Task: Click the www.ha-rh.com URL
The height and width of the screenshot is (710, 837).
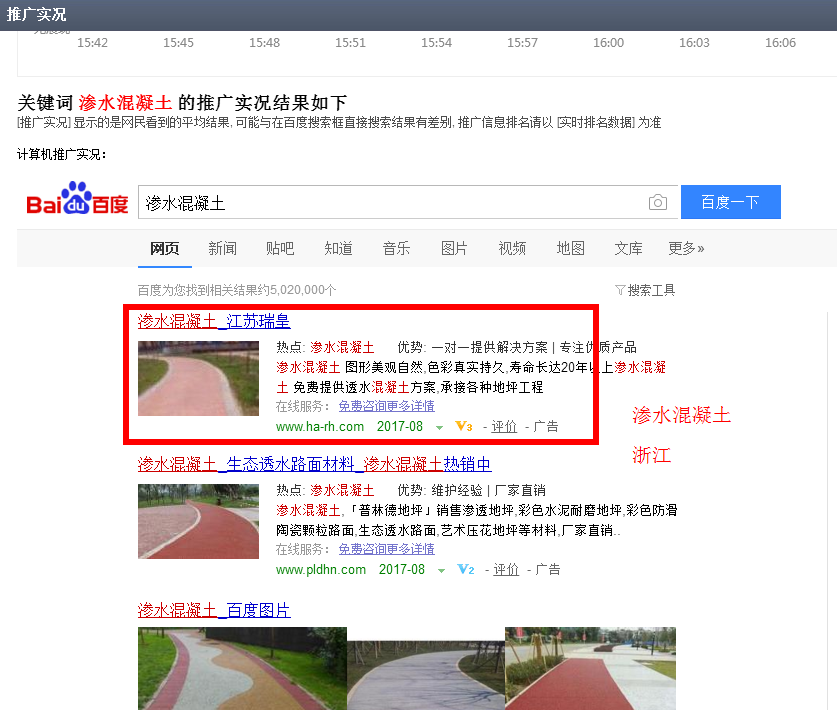Action: pos(320,427)
